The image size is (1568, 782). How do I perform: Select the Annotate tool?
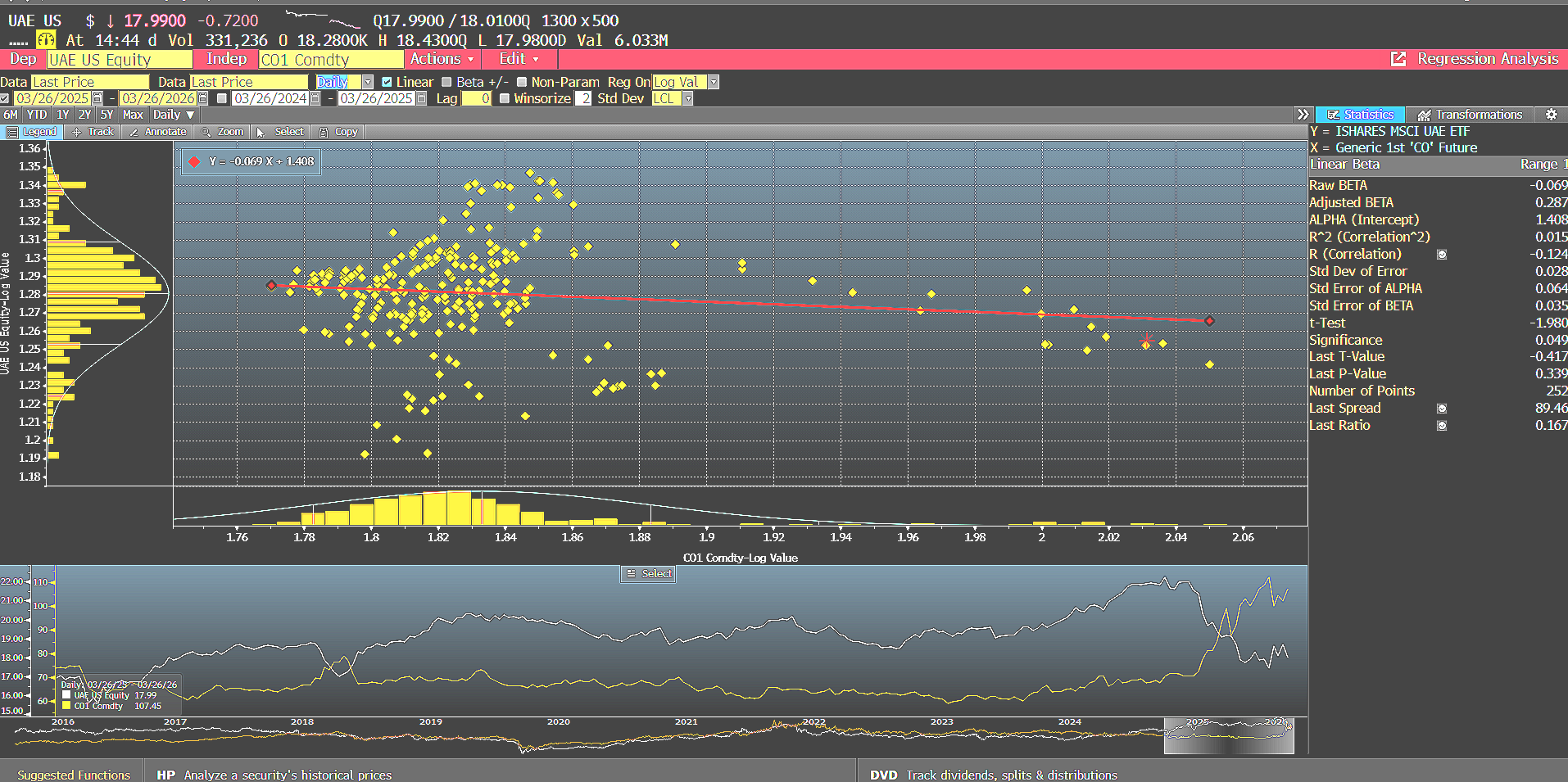[157, 131]
